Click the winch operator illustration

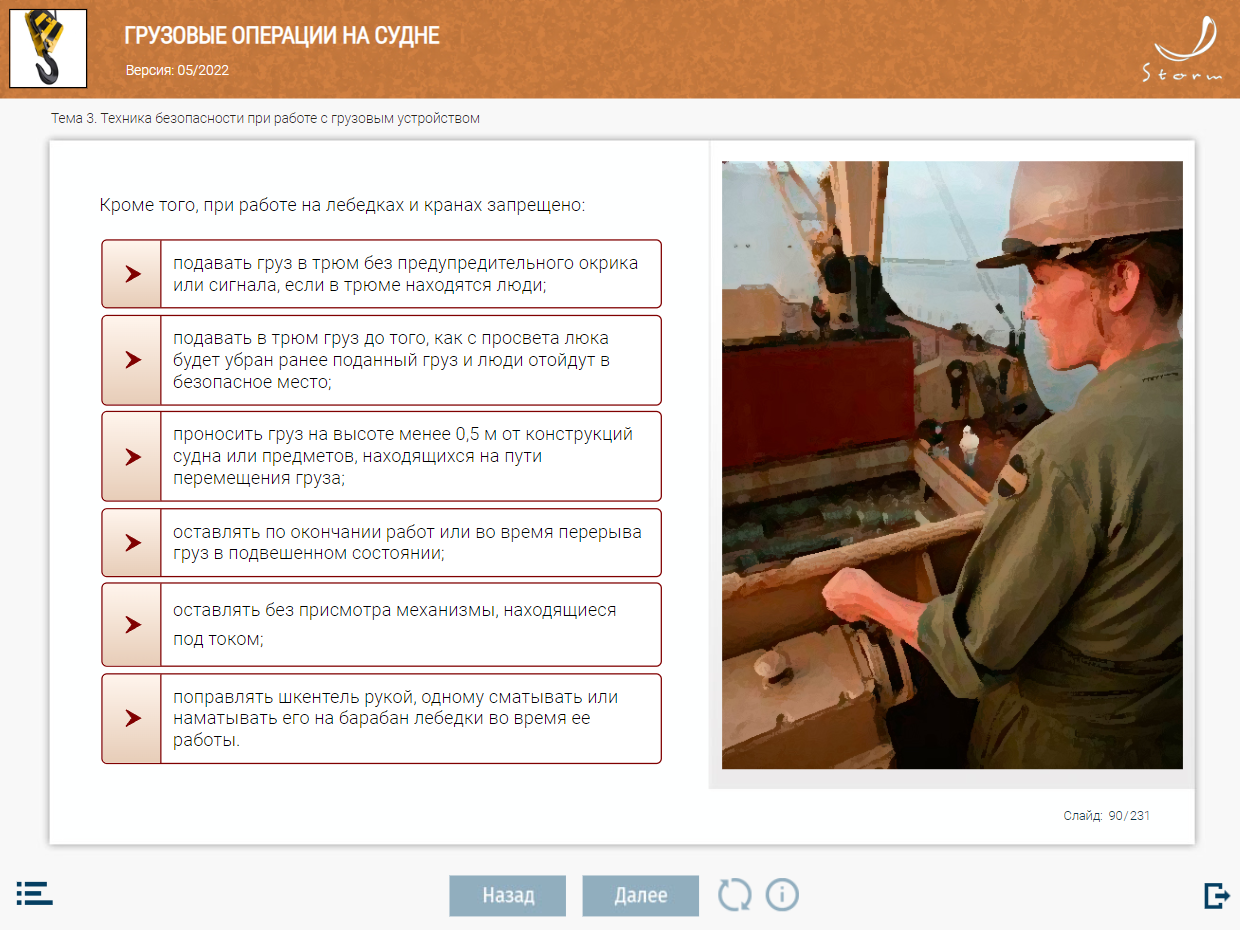952,465
